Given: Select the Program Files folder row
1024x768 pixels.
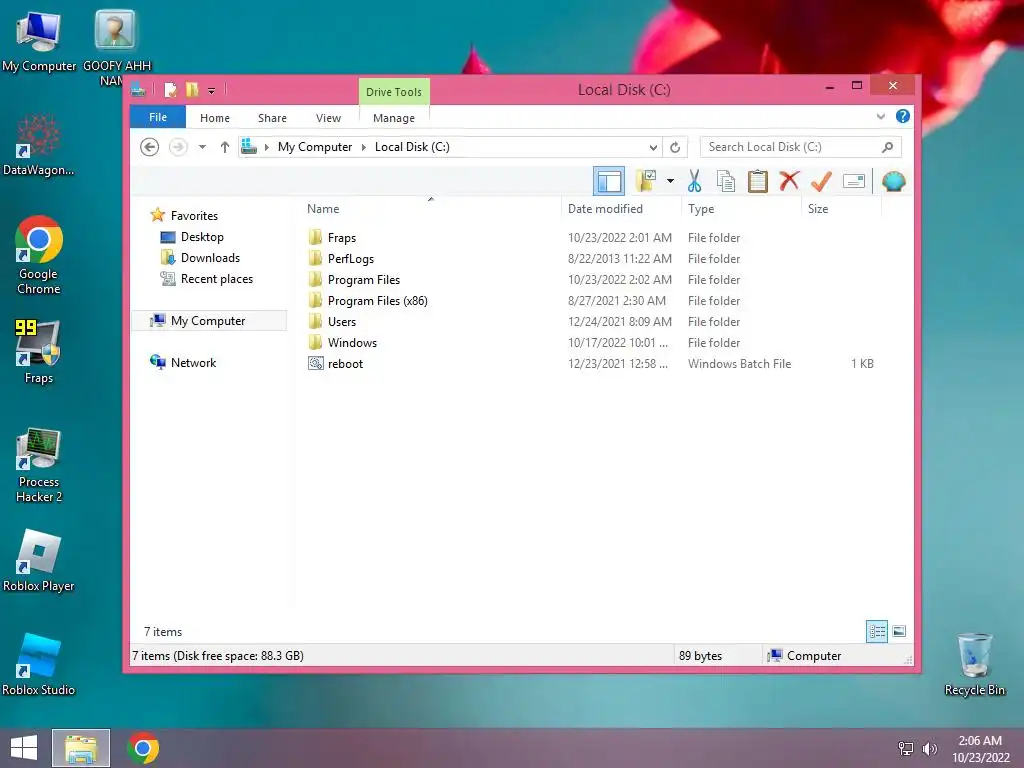Looking at the screenshot, I should click(591, 280).
